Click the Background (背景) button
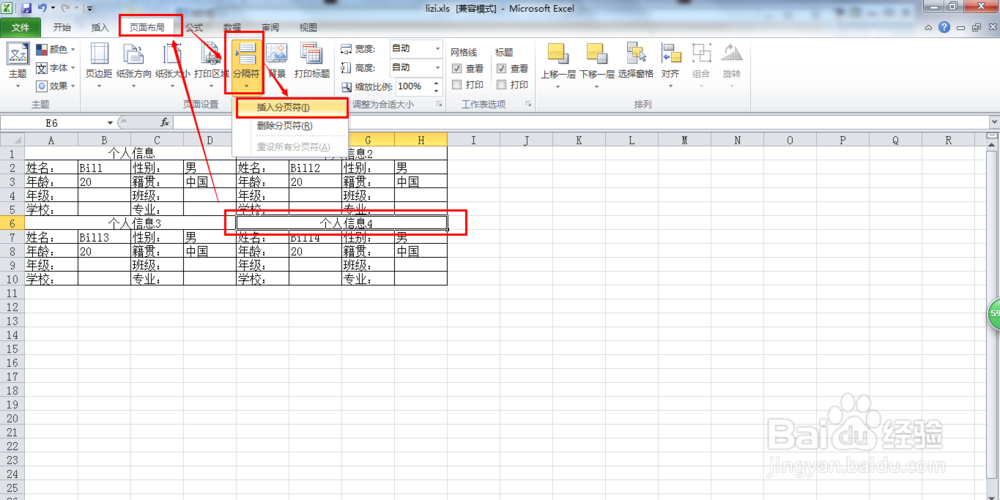 coord(276,61)
